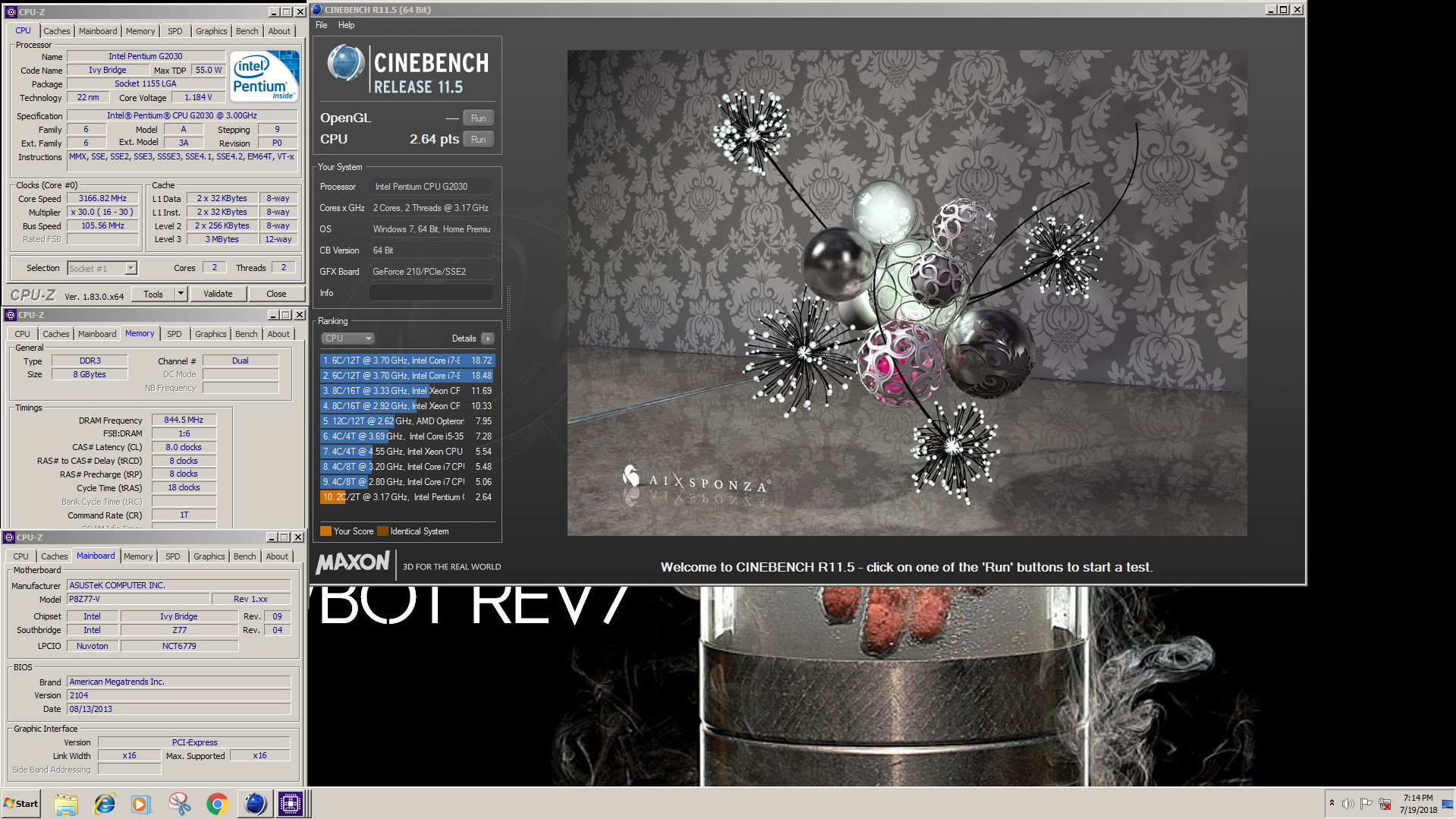Click the Validate button in CPU-Z

pyautogui.click(x=218, y=294)
